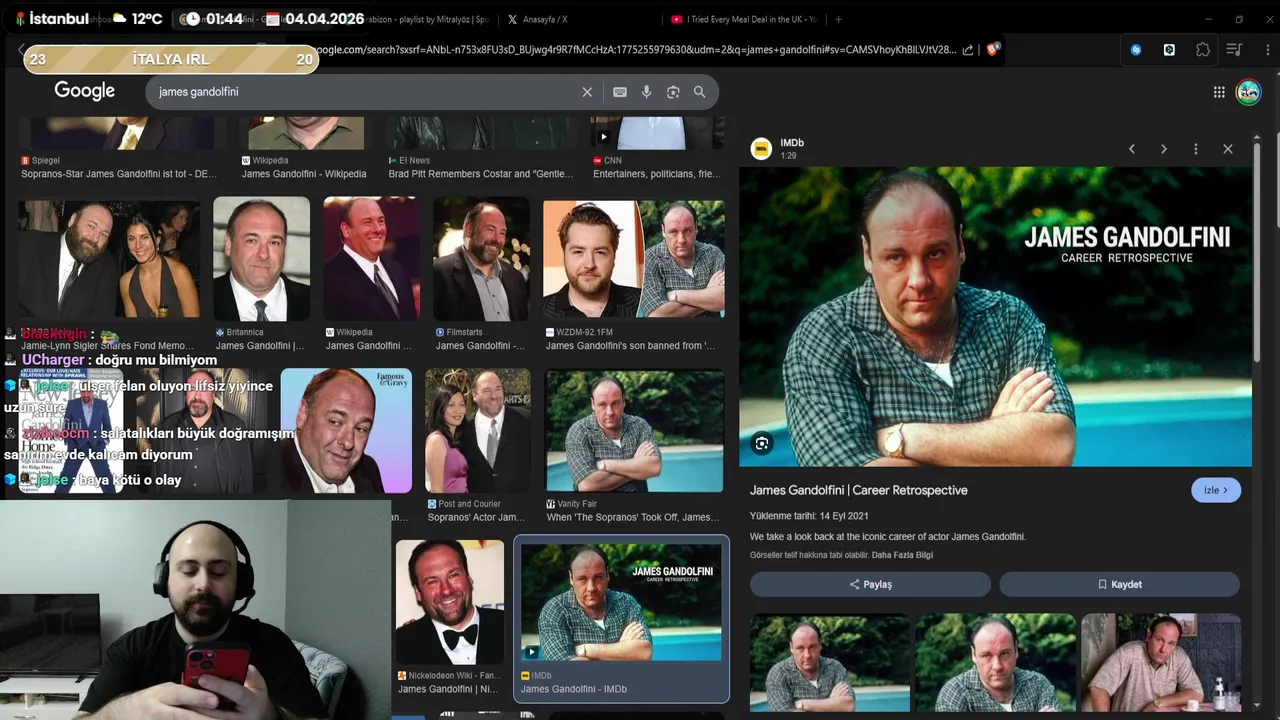Open the Google apps grid
This screenshot has width=1280, height=720.
[x=1219, y=92]
